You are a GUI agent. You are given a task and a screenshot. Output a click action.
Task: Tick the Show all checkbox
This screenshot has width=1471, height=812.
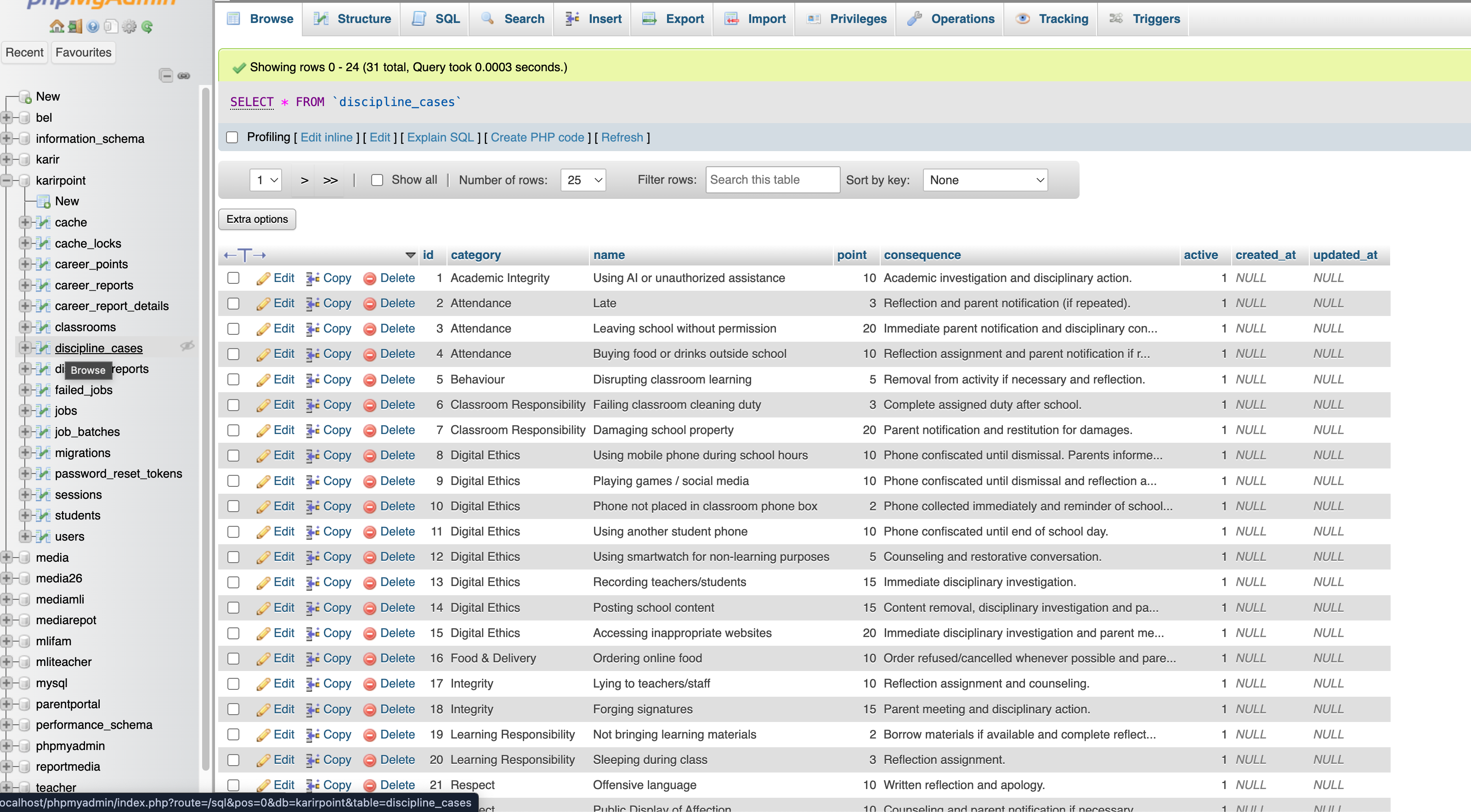tap(377, 180)
